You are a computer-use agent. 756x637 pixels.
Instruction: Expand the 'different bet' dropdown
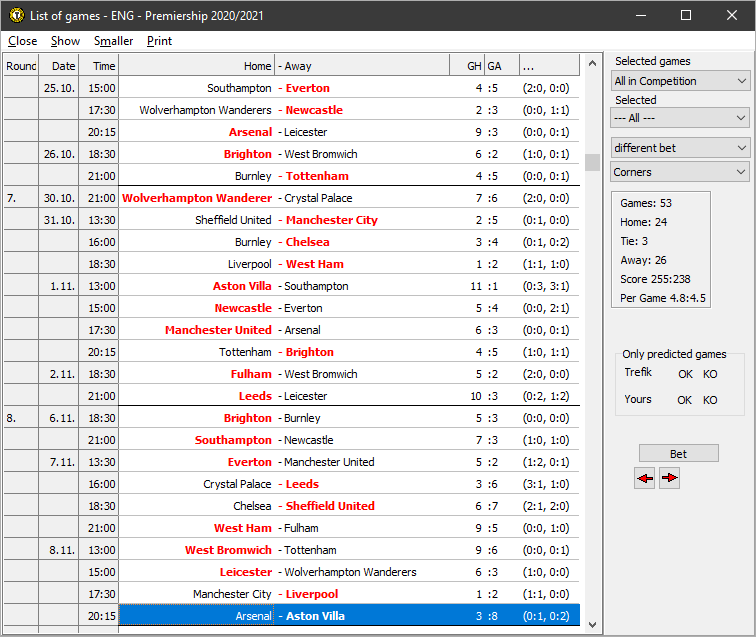[680, 148]
